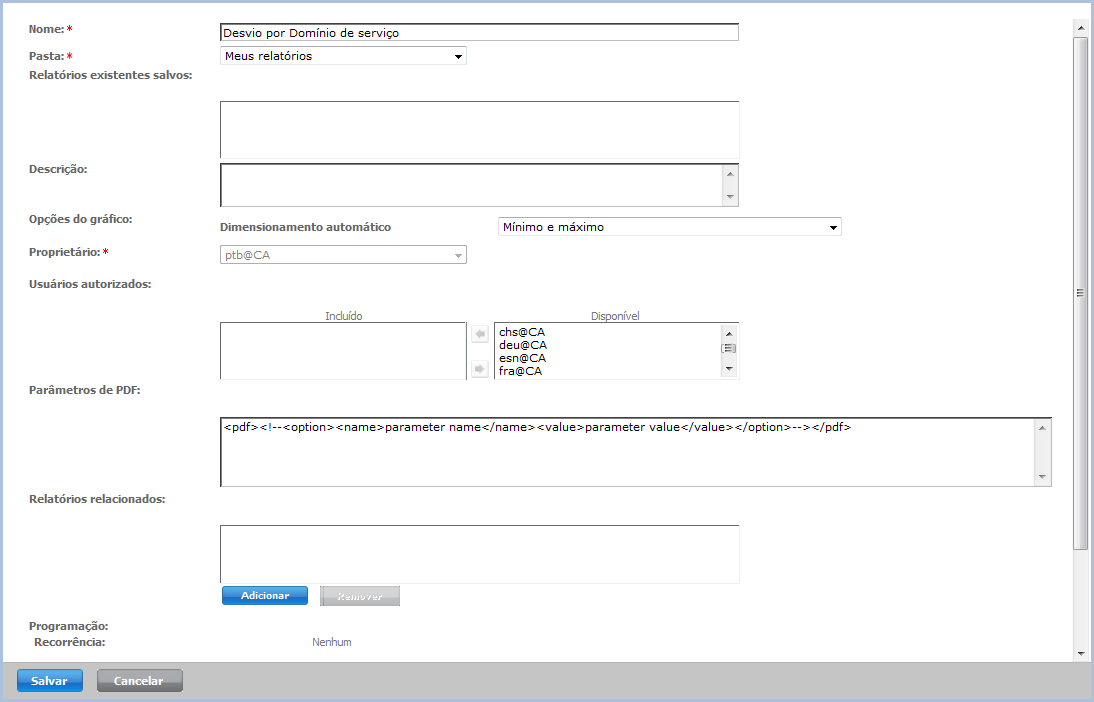This screenshot has height=702, width=1094.
Task: Click the Descrição scroll down arrow
Action: 730,197
